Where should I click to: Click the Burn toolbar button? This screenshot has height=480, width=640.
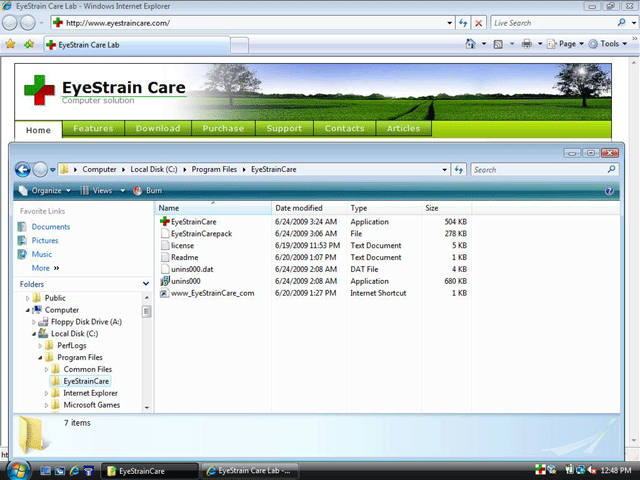click(148, 191)
